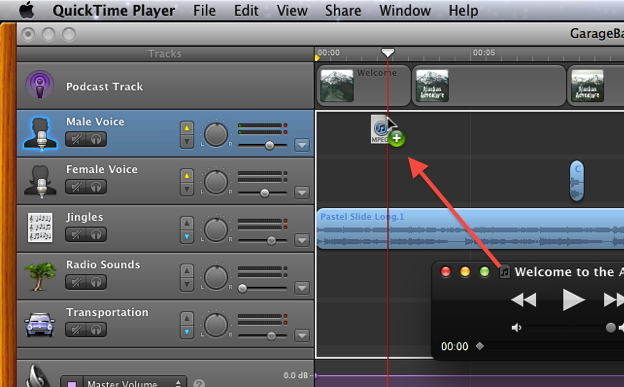This screenshot has width=624, height=387.
Task: Solo the Radio Sounds track
Action: pyautogui.click(x=96, y=282)
